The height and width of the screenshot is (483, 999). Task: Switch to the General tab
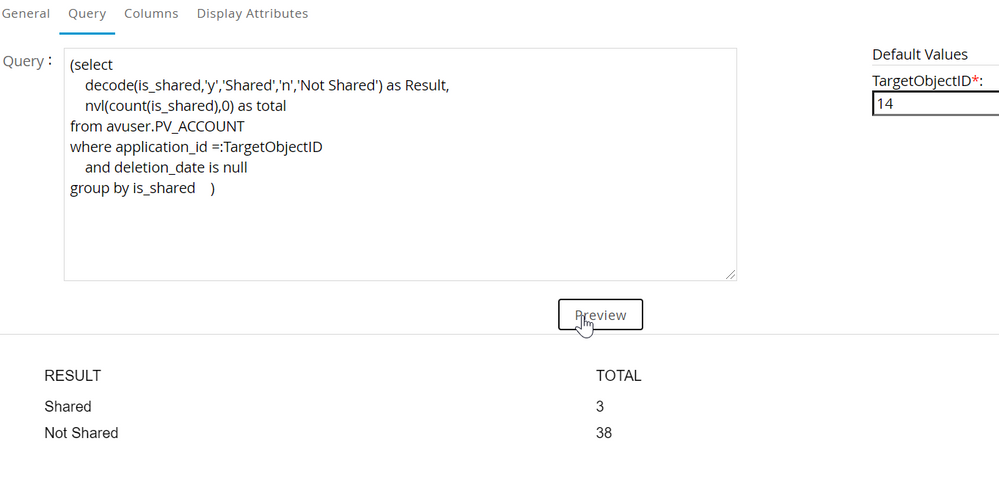point(25,14)
